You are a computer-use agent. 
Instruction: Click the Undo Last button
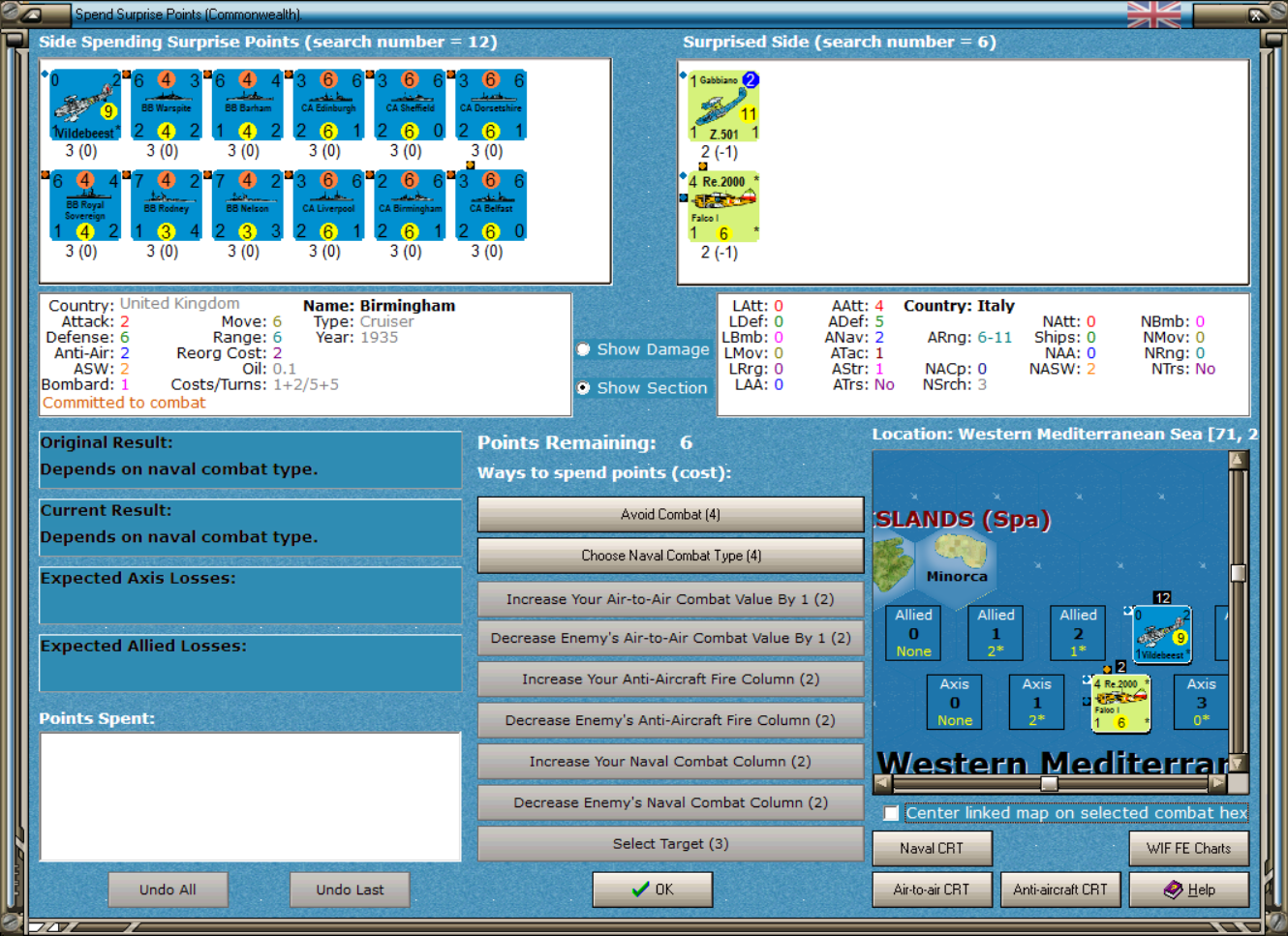click(350, 890)
